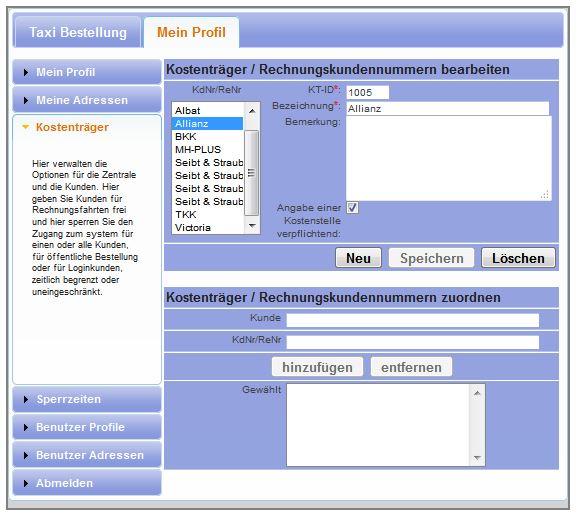Open the Benutzer Profile section
Image resolution: width=583 pixels, height=518 pixels.
87,427
